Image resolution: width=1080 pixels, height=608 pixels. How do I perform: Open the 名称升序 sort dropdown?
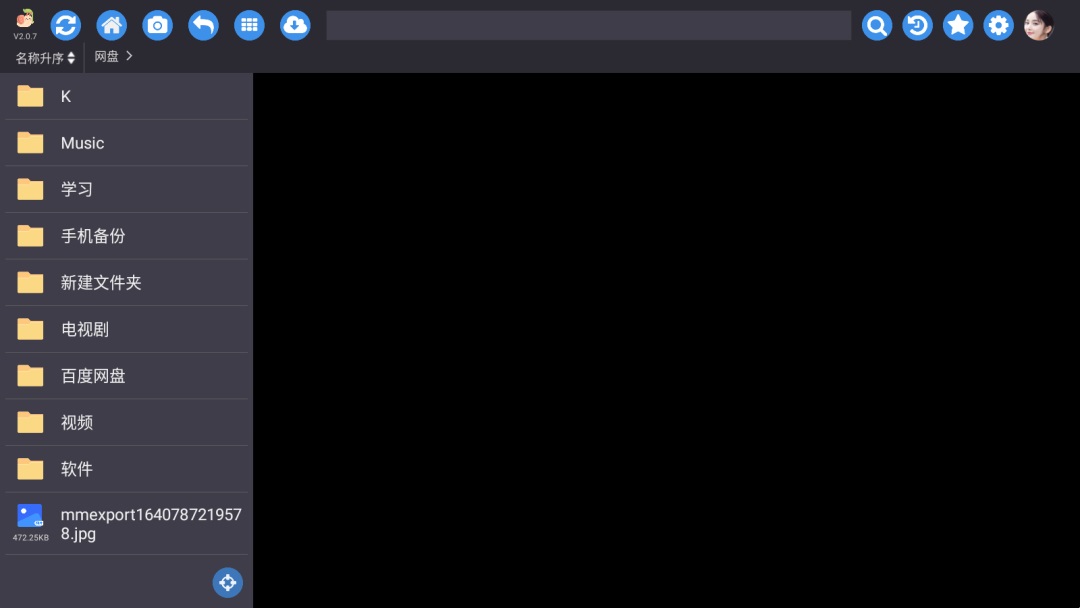click(x=45, y=58)
